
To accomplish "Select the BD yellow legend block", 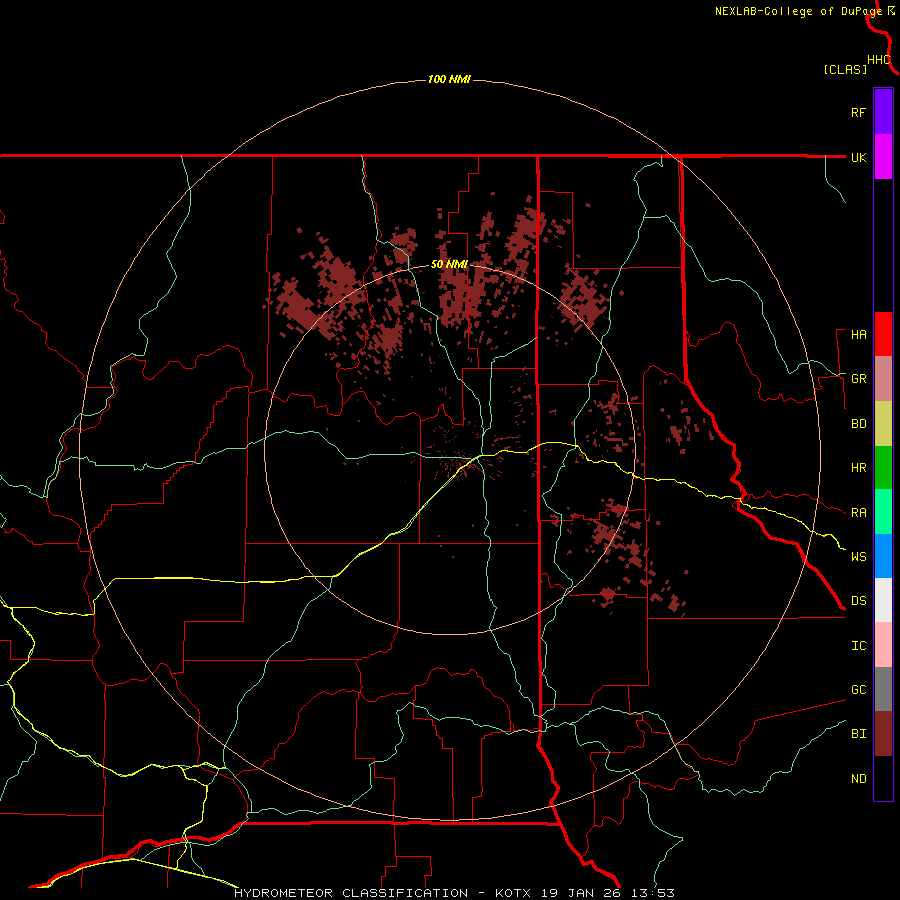I will click(x=883, y=424).
